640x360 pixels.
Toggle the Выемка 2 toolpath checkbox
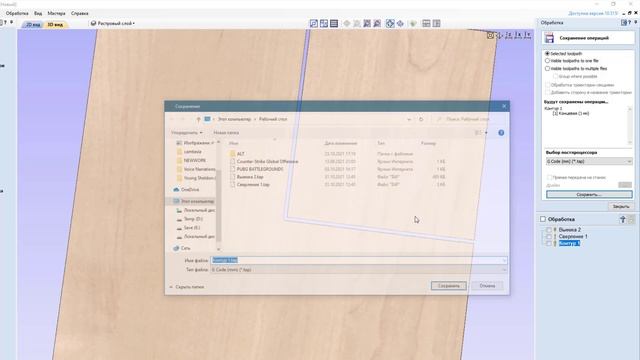pyautogui.click(x=549, y=230)
